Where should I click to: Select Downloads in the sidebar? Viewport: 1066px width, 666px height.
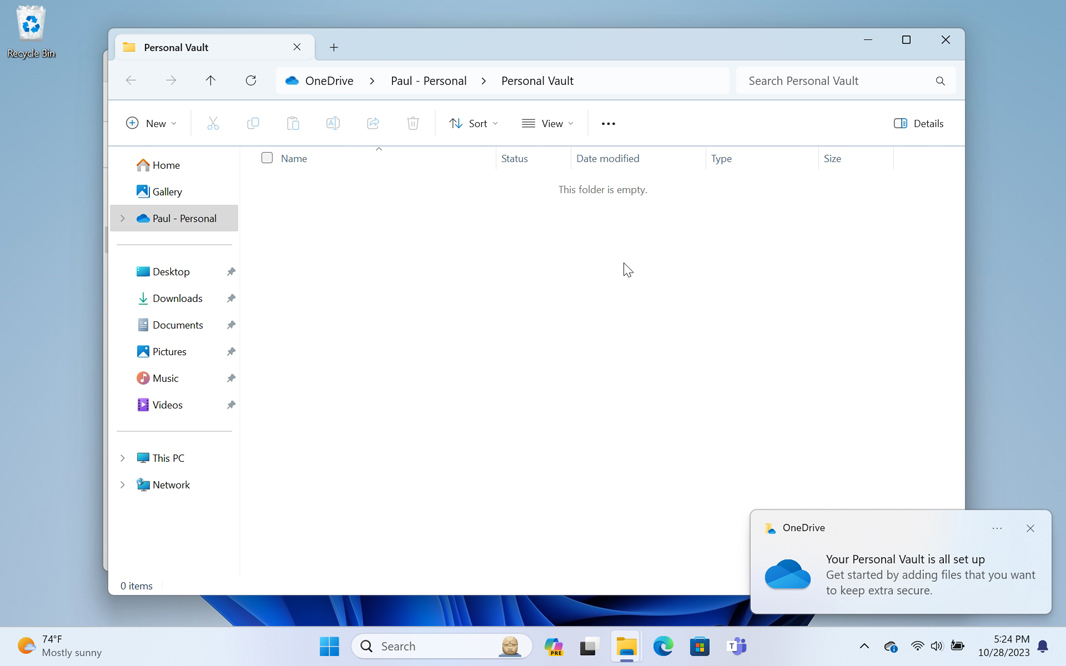(x=177, y=298)
